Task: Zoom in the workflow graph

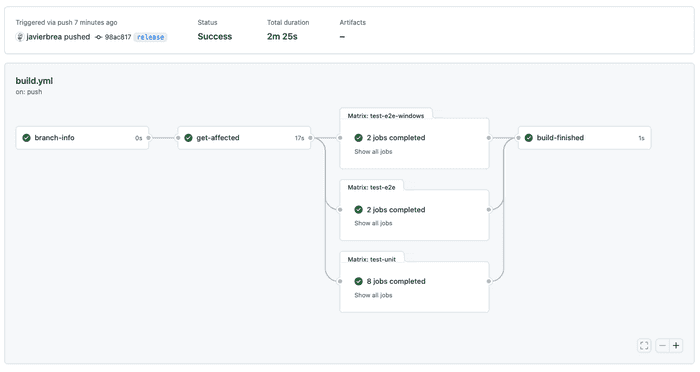Action: click(x=676, y=345)
